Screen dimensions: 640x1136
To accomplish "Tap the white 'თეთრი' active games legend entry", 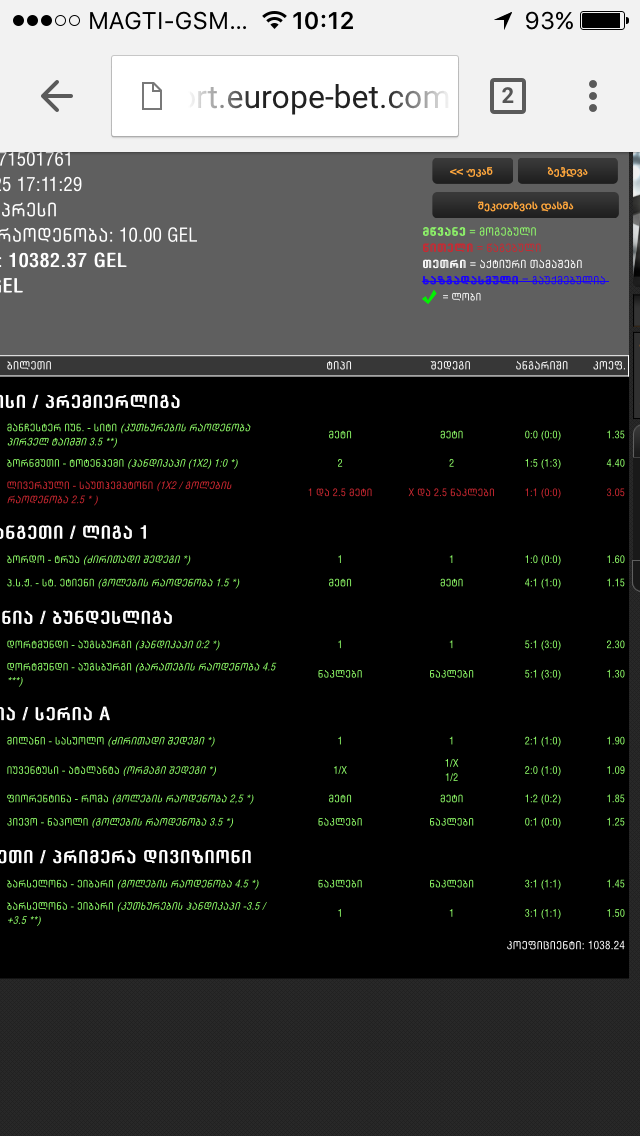I will coord(502,264).
